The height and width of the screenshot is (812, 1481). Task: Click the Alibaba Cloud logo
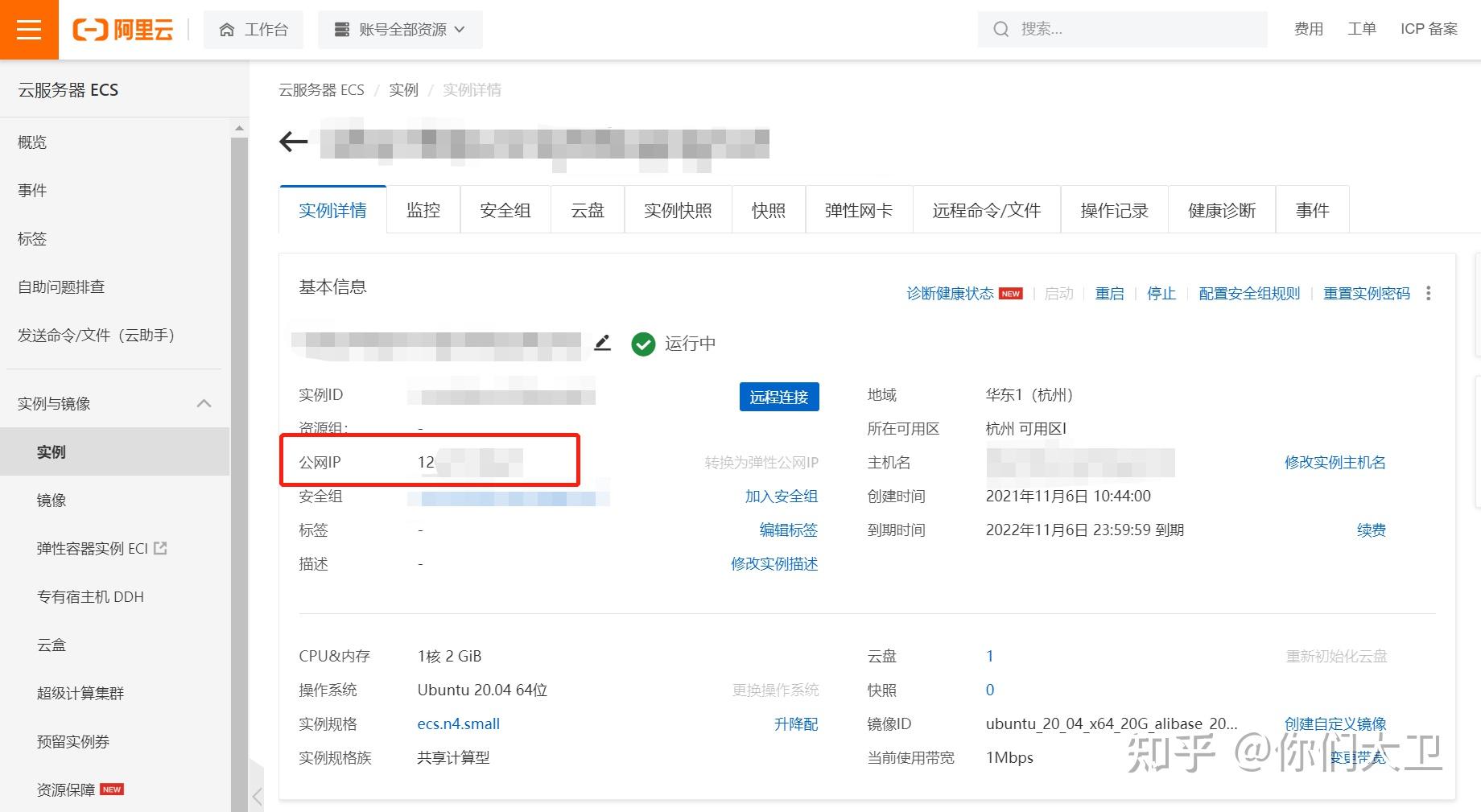(x=123, y=30)
